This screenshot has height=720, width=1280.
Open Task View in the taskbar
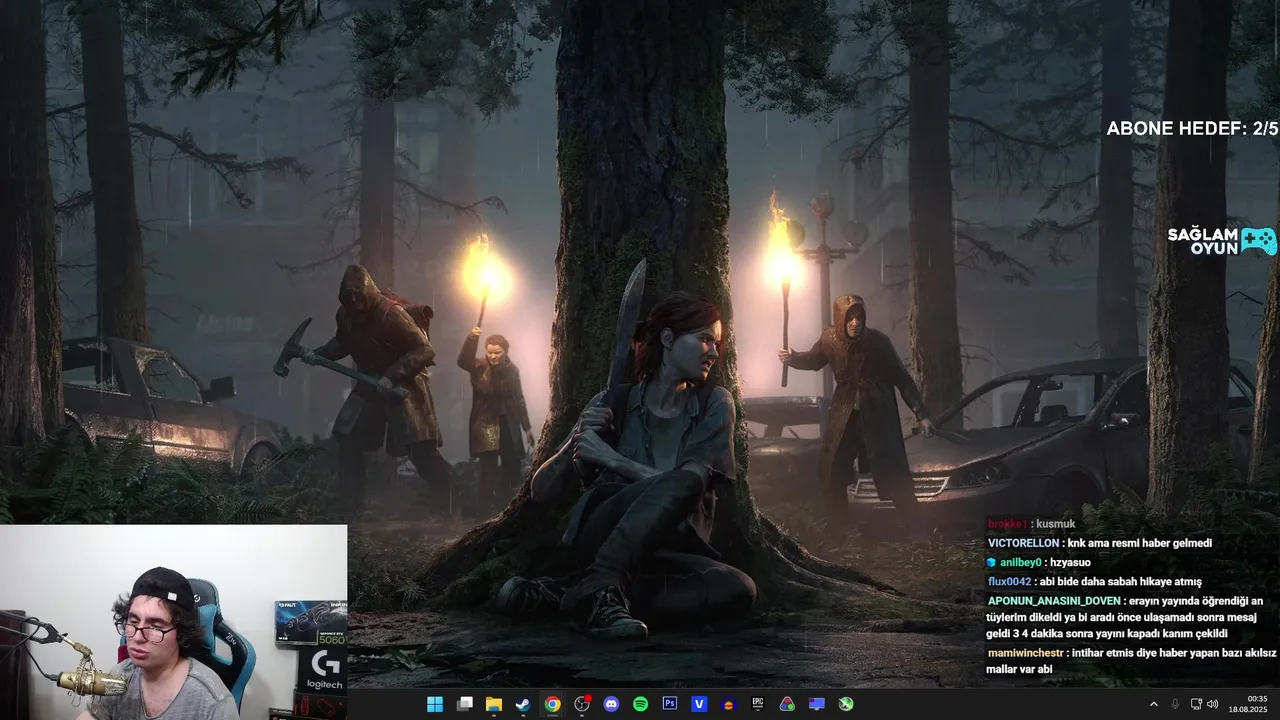coord(465,704)
